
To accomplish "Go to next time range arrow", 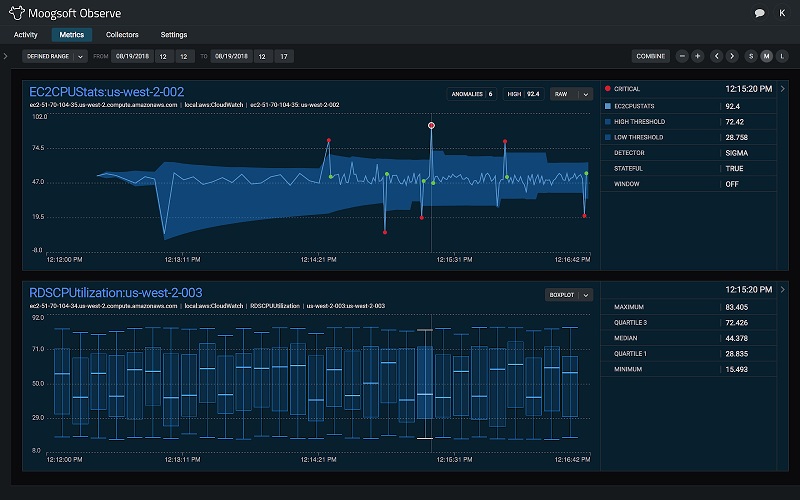I will click(732, 56).
